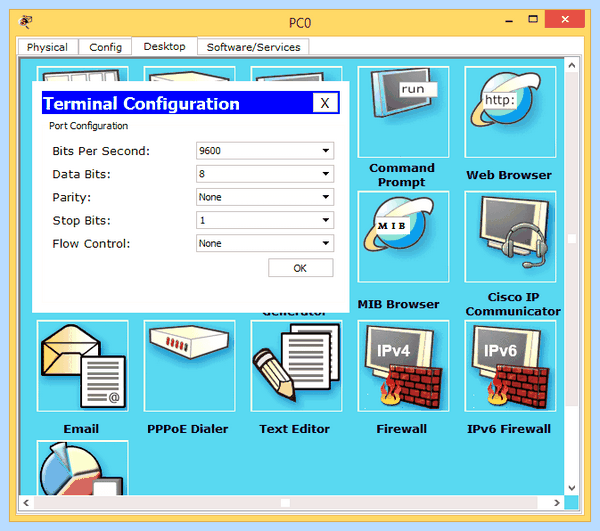This screenshot has height=531, width=600.
Task: Close Terminal Configuration with X button
Action: 325,103
